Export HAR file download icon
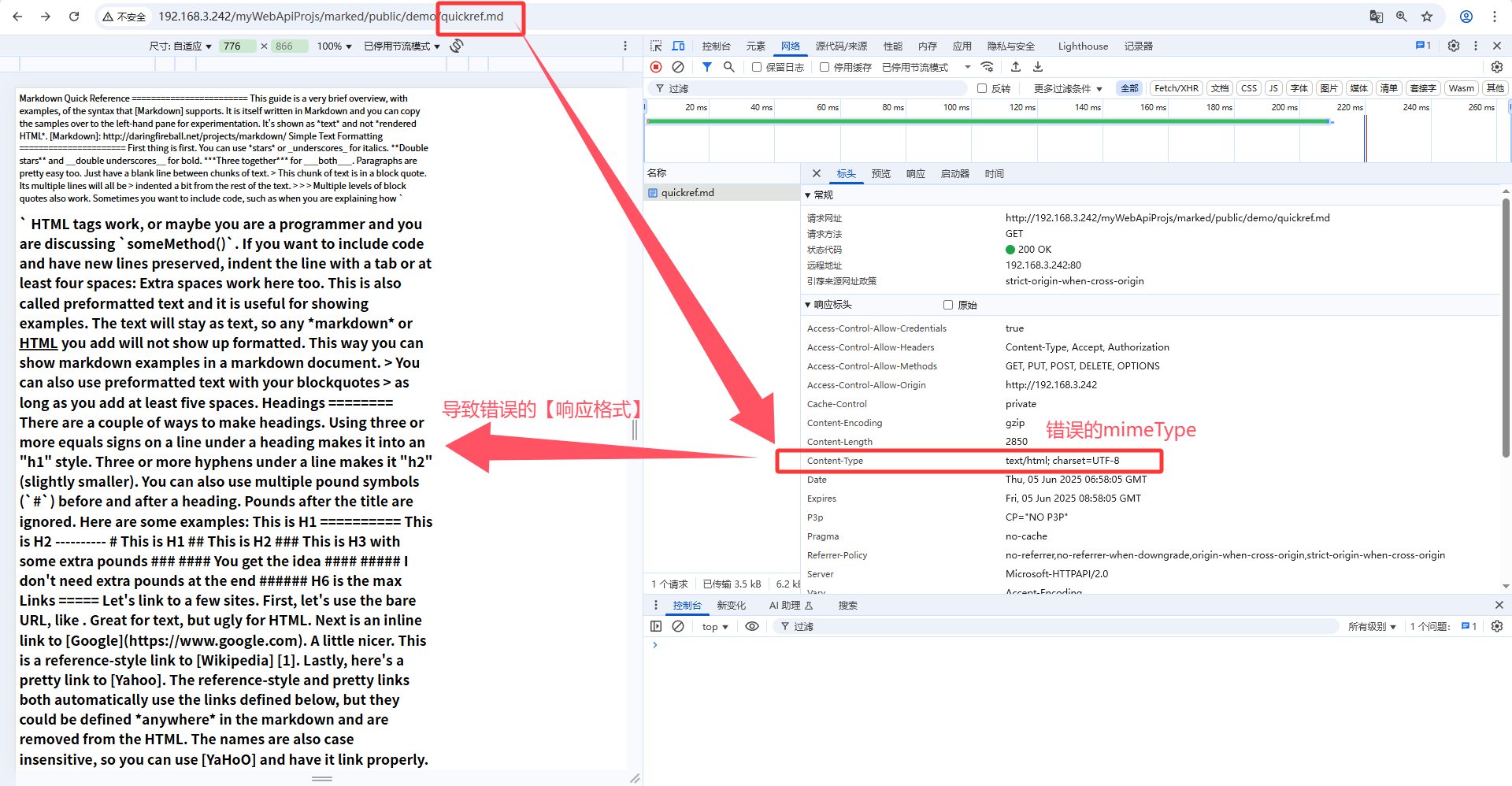Screen dimensions: 1512x786 1038,67
